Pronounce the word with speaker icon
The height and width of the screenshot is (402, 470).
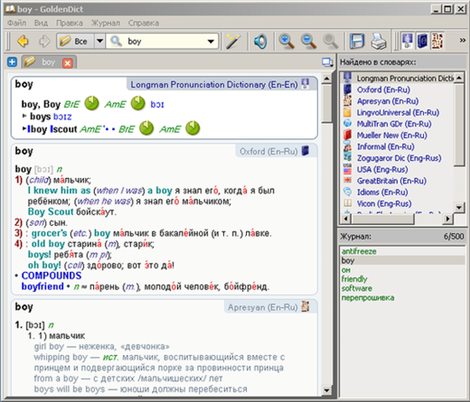point(260,41)
